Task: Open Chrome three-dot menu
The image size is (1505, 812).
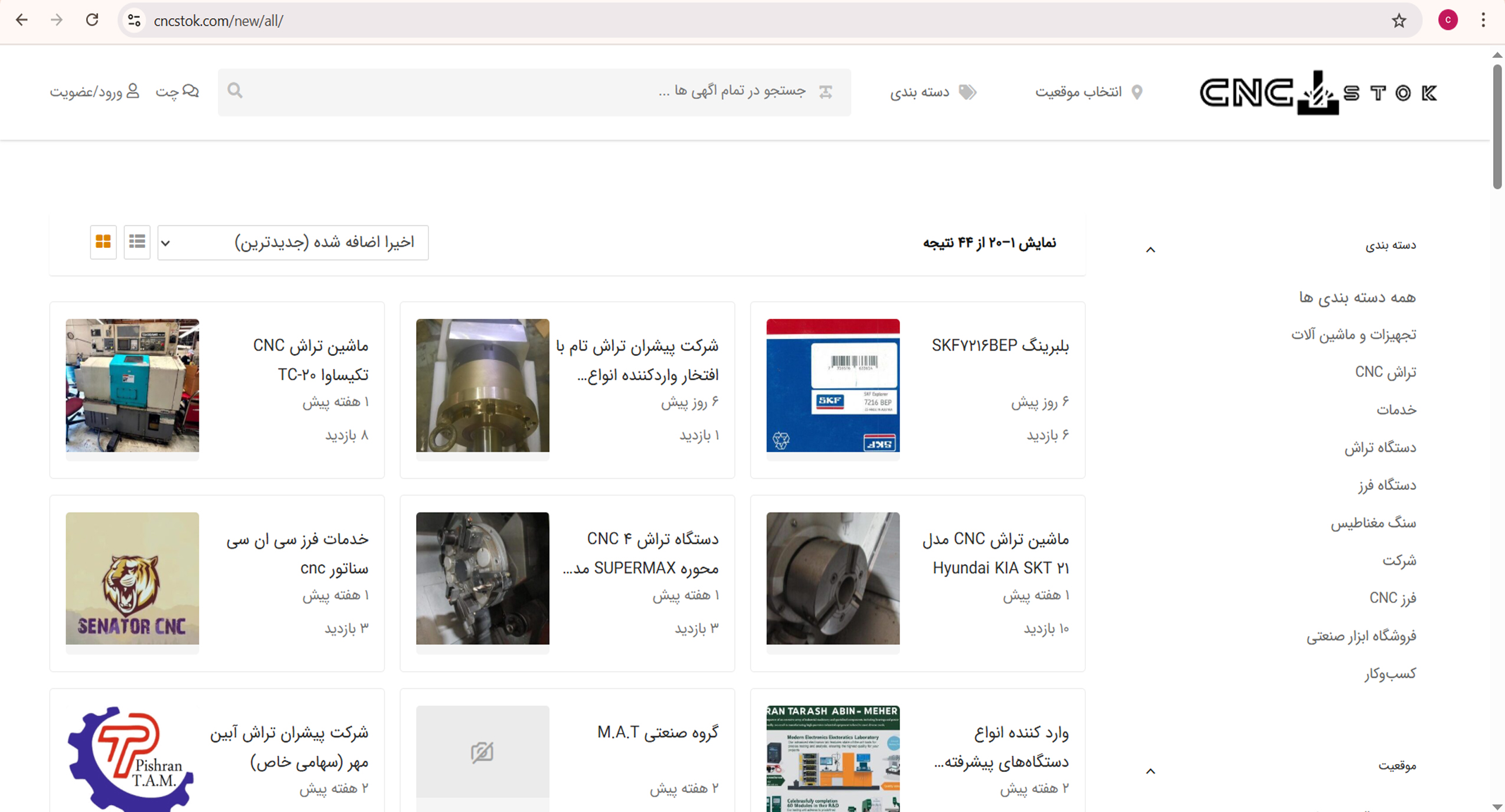Action: pos(1483,20)
